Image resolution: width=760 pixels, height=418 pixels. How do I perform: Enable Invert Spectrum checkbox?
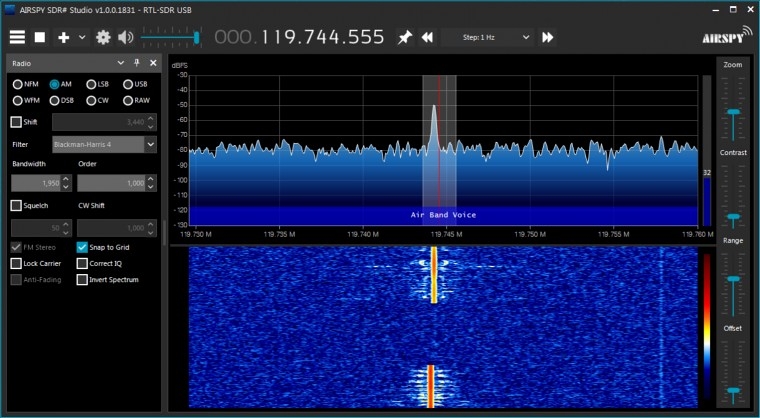pos(82,280)
